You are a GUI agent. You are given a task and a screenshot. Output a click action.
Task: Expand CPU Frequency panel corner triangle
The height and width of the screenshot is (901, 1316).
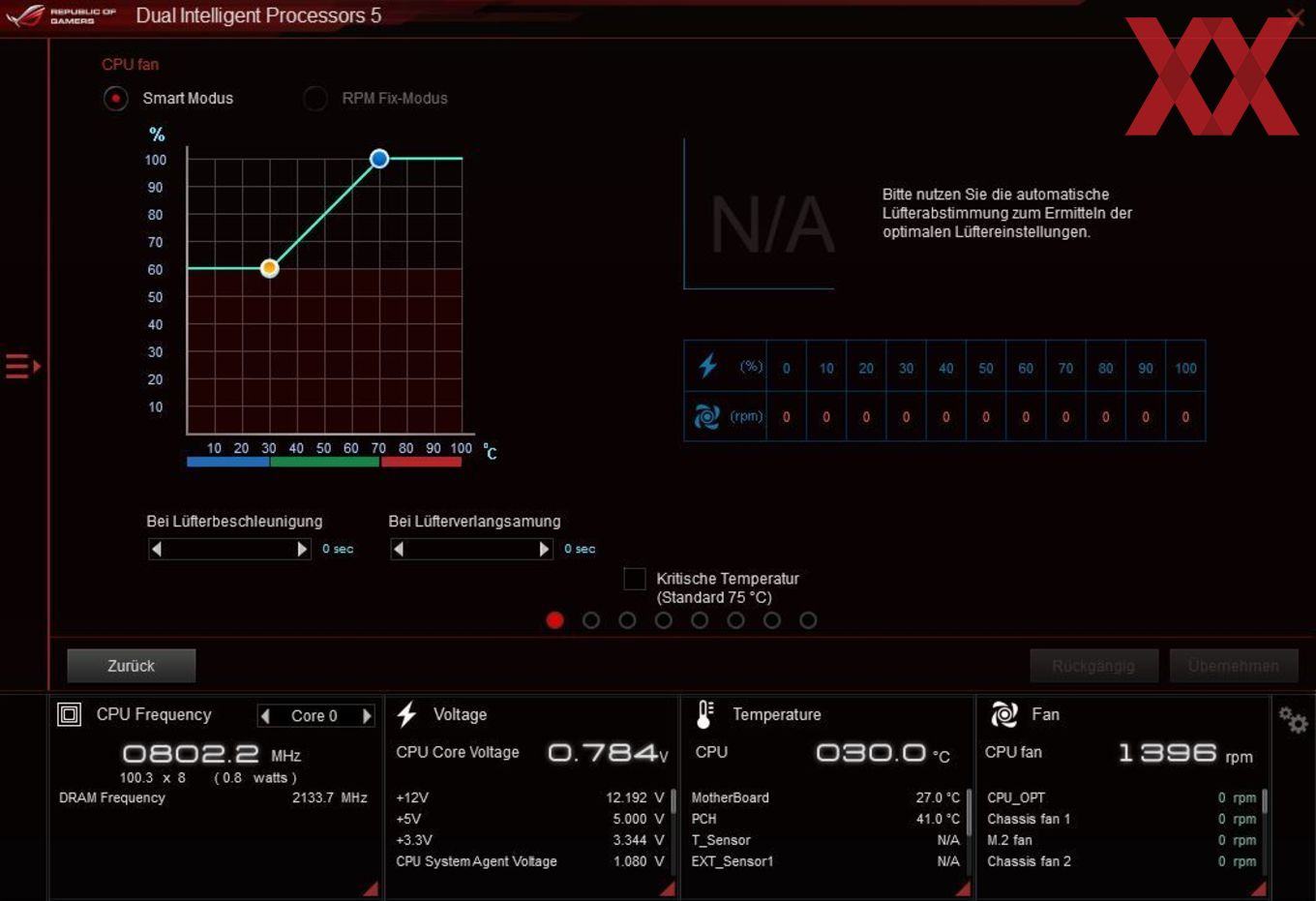372,888
